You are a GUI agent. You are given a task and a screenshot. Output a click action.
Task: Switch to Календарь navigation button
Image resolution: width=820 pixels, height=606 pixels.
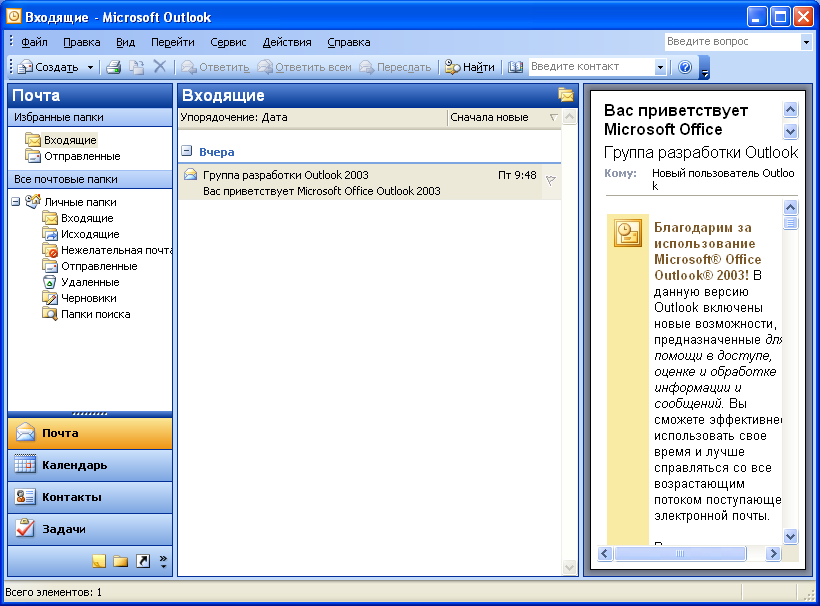[x=90, y=465]
